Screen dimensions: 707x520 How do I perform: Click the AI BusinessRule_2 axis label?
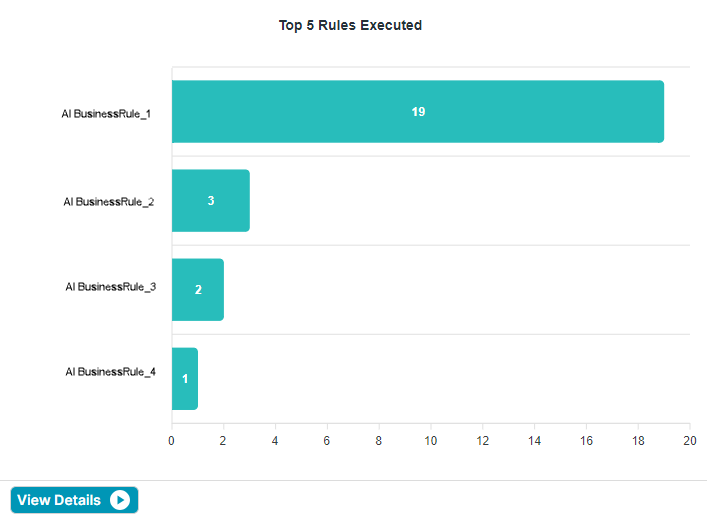pyautogui.click(x=109, y=202)
